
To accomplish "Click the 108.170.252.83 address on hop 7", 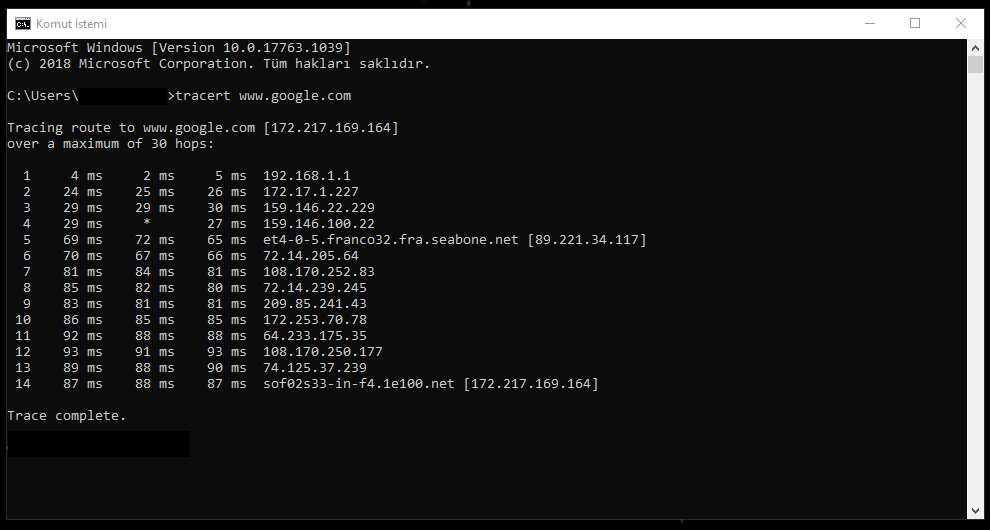I will [319, 272].
